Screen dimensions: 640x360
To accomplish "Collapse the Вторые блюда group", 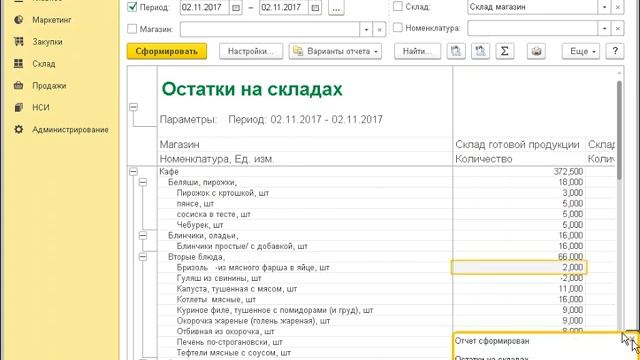I will pos(143,257).
